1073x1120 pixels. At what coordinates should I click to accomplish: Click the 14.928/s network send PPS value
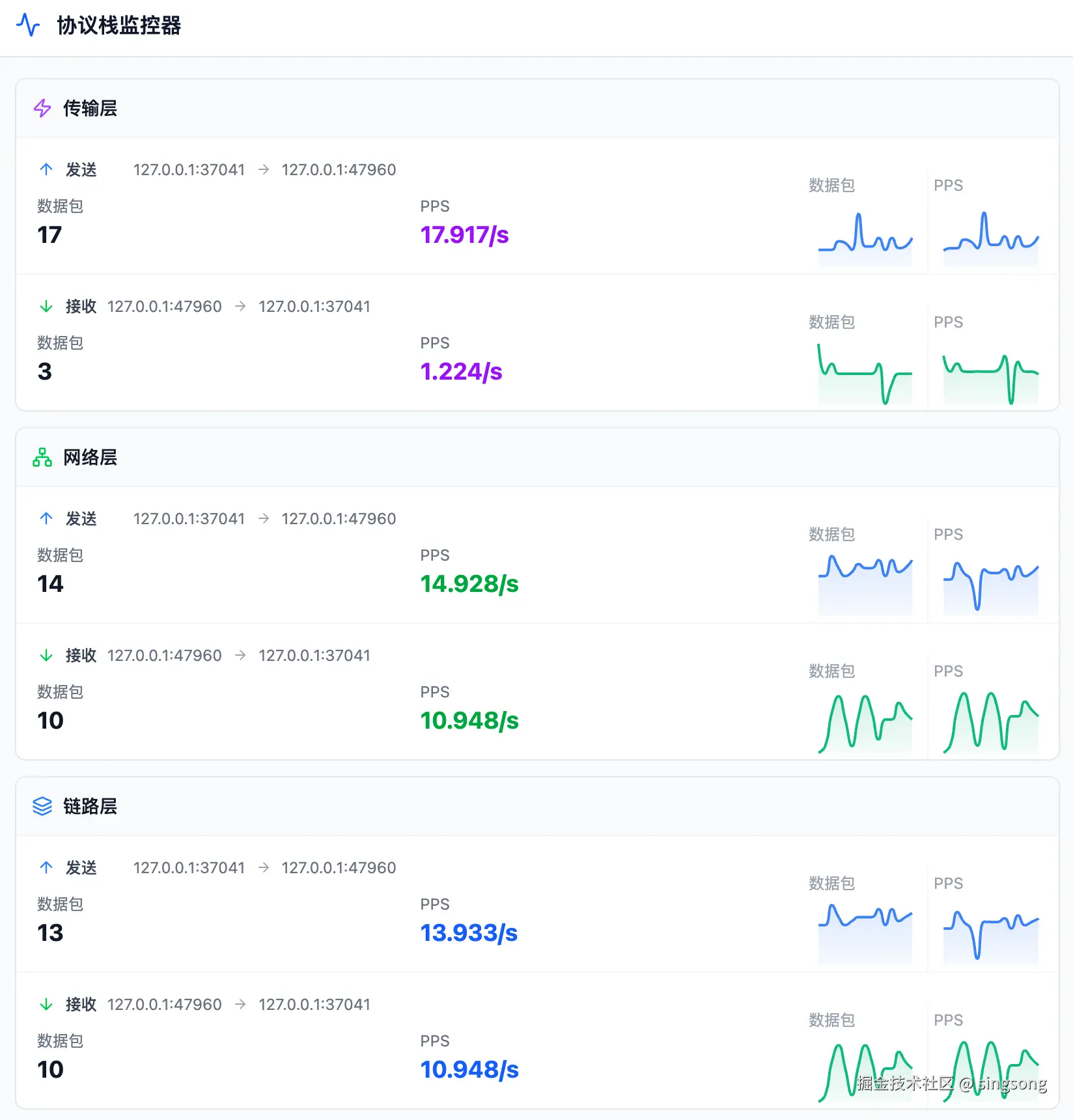469,584
